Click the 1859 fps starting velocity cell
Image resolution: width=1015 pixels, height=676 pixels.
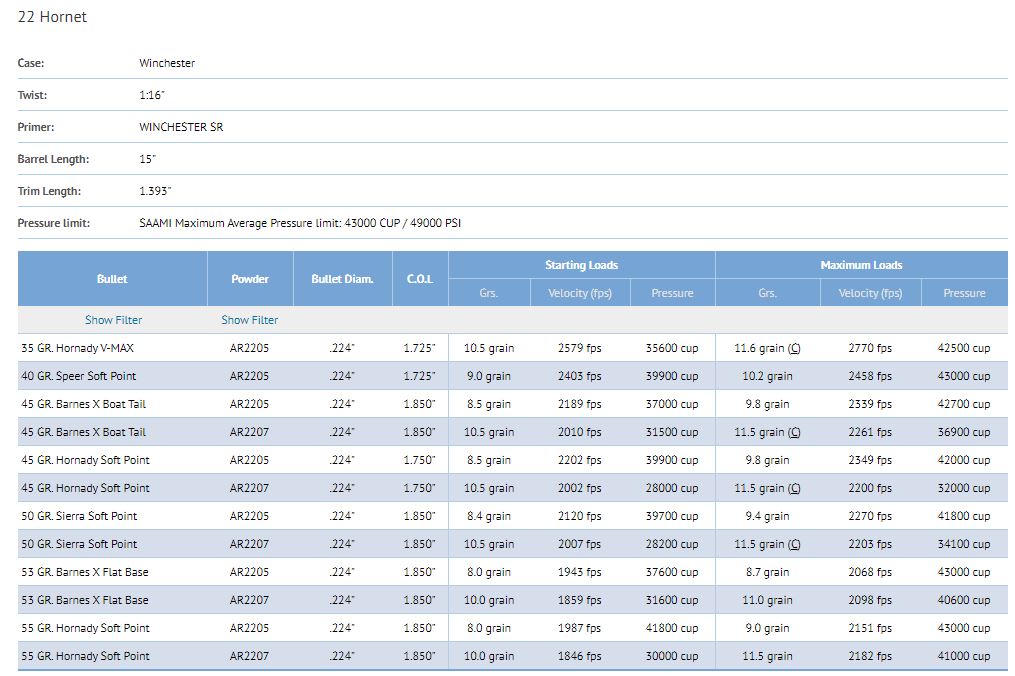580,600
